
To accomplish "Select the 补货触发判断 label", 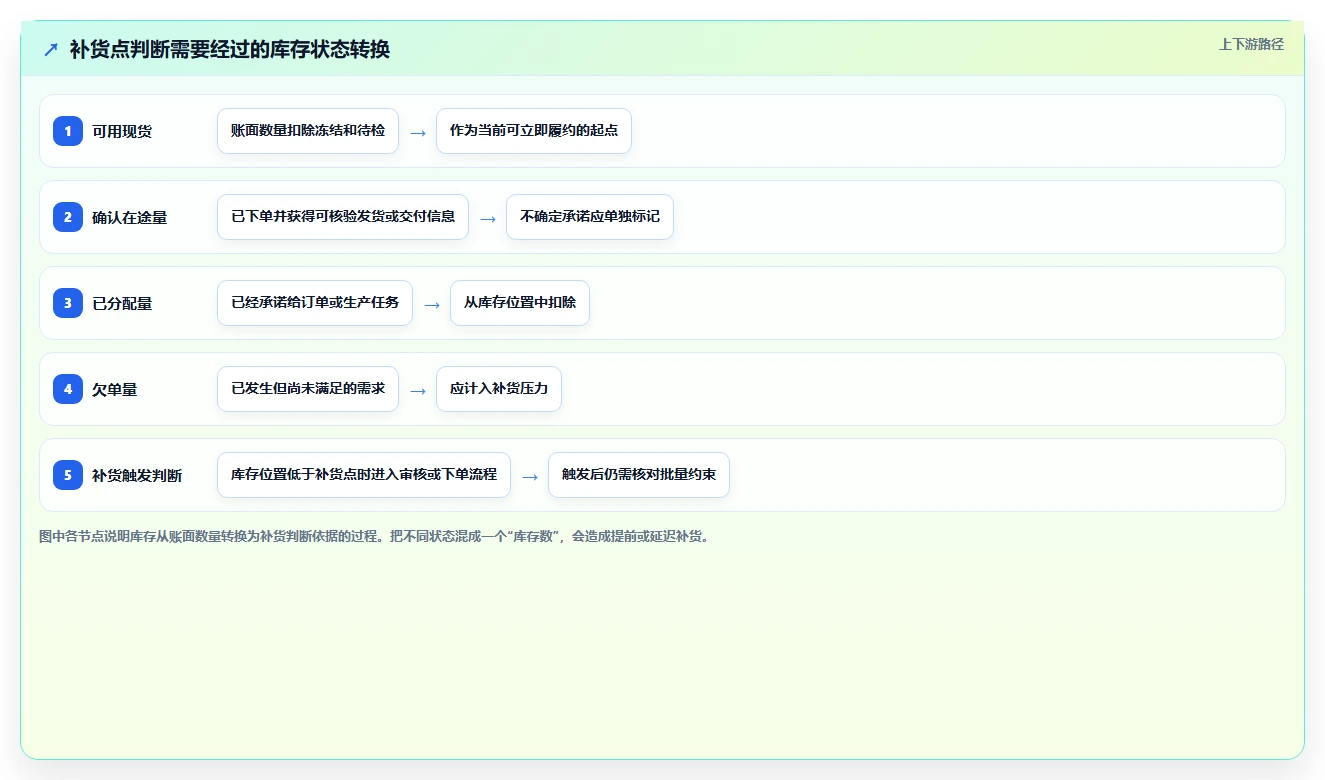I will click(137, 475).
